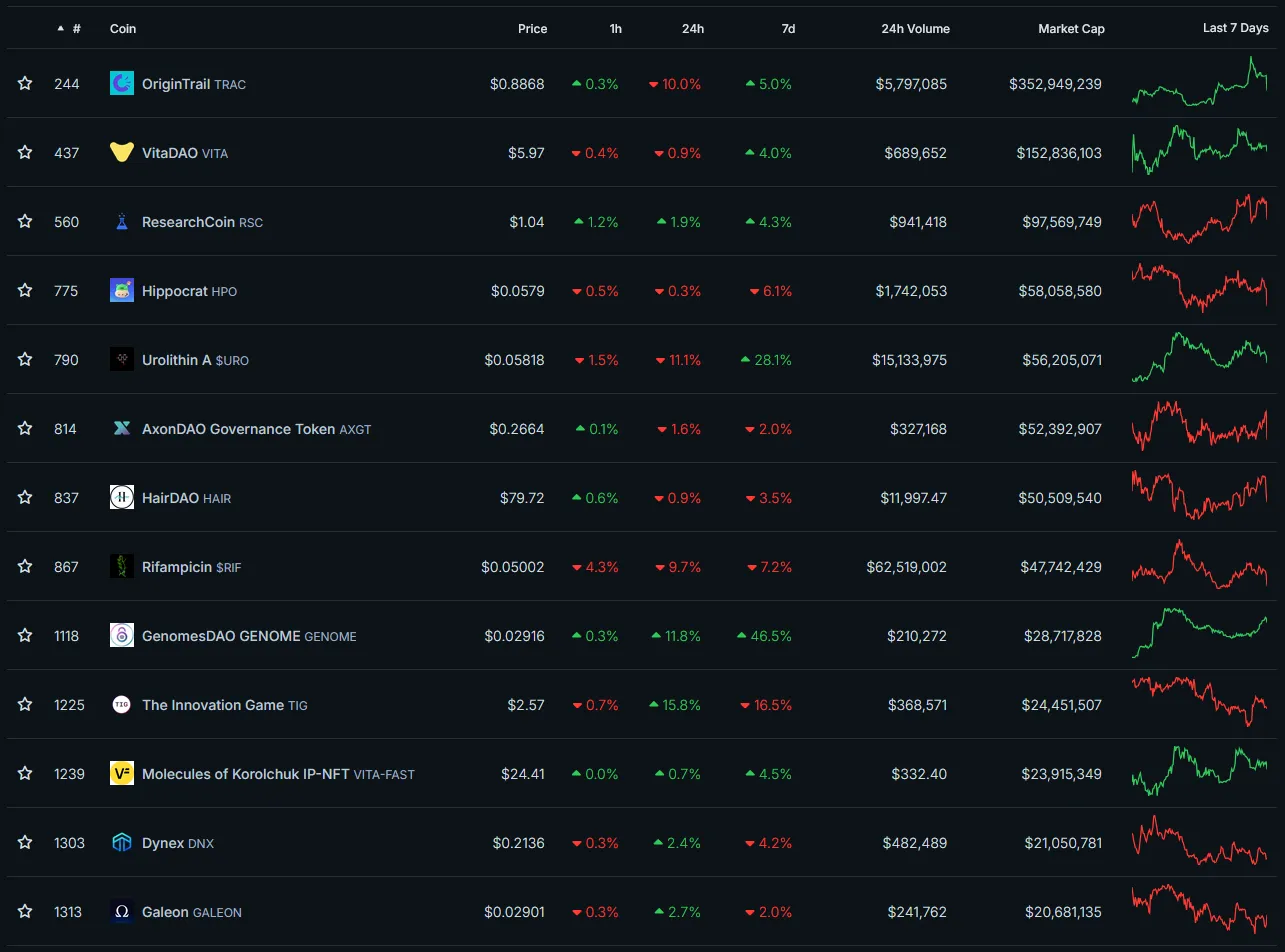Viewport: 1285px width, 952px height.
Task: Click the Hippocrat coin logo
Action: coord(122,291)
